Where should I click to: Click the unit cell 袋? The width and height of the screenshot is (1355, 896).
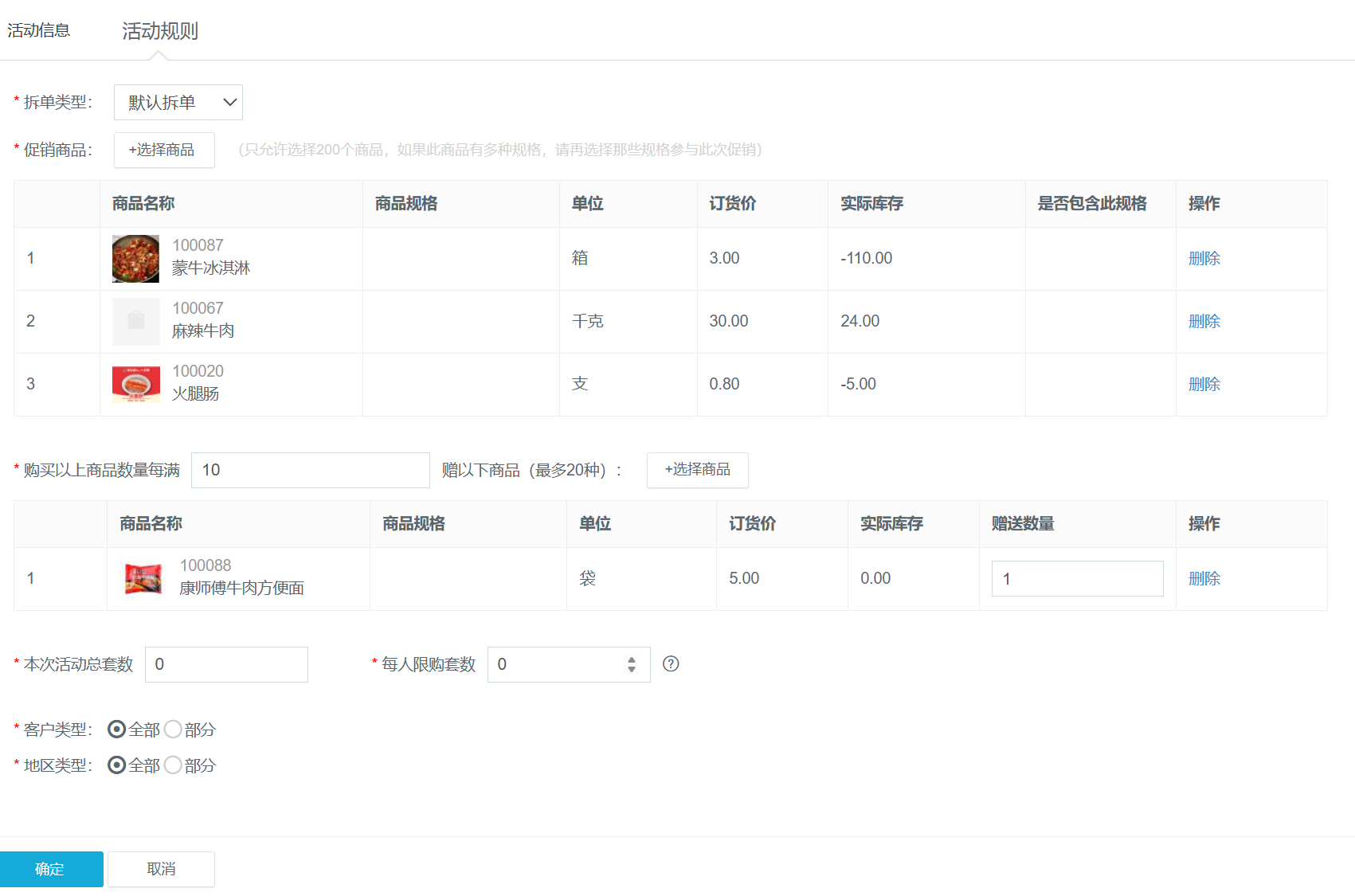pos(588,578)
